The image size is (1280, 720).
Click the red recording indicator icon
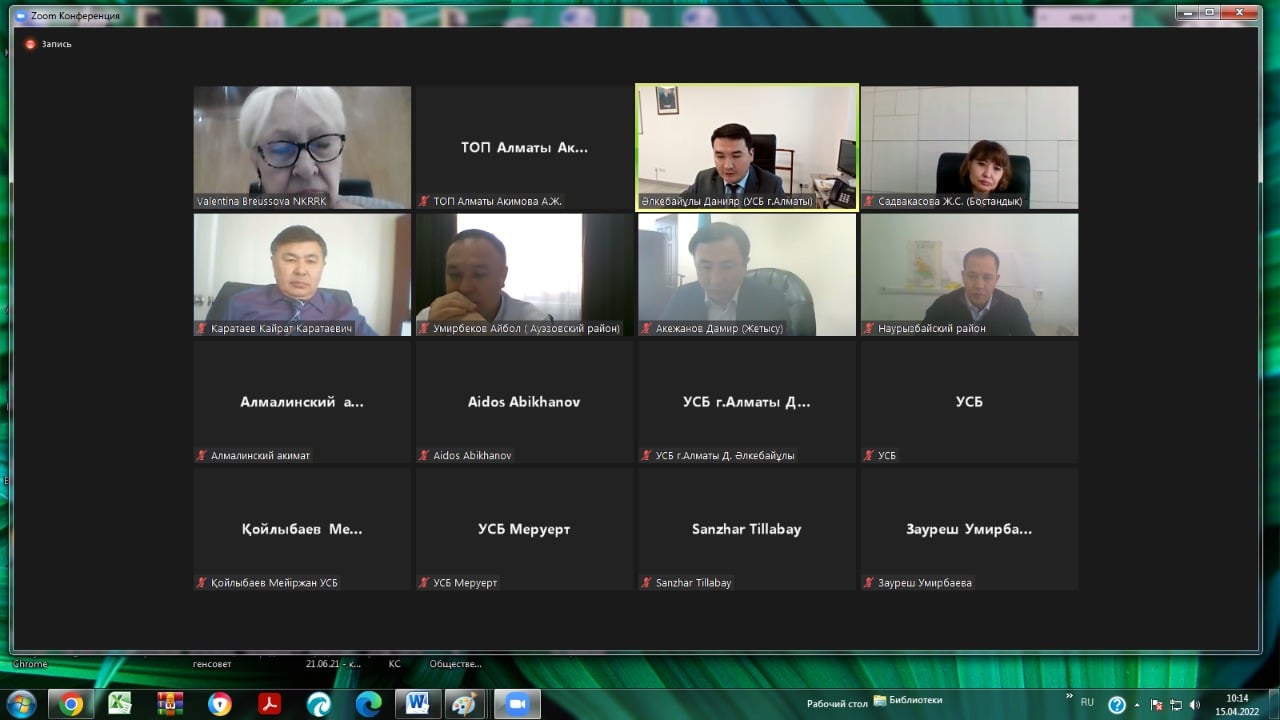(x=30, y=44)
